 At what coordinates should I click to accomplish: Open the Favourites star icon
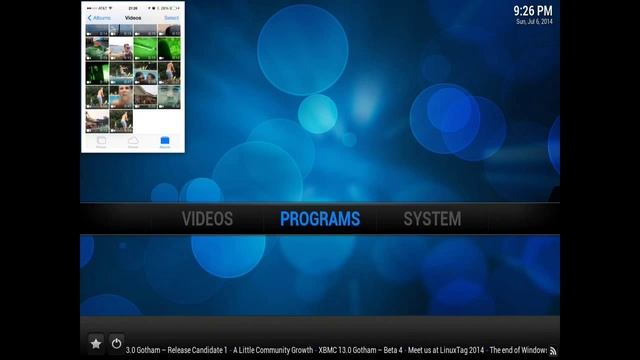pyautogui.click(x=96, y=344)
